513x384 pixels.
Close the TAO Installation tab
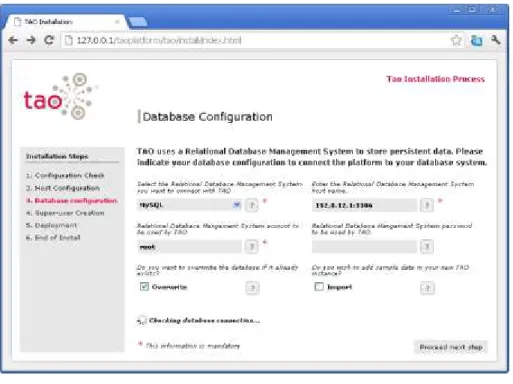tap(117, 22)
